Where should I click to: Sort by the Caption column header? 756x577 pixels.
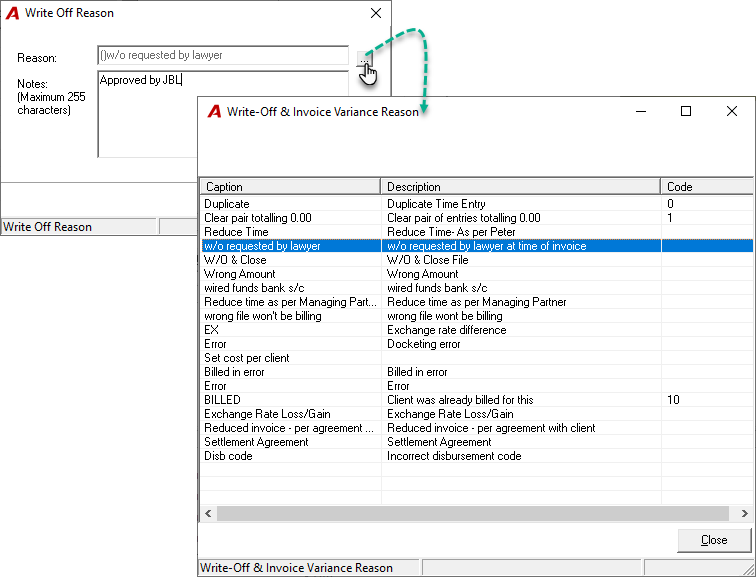pyautogui.click(x=290, y=187)
